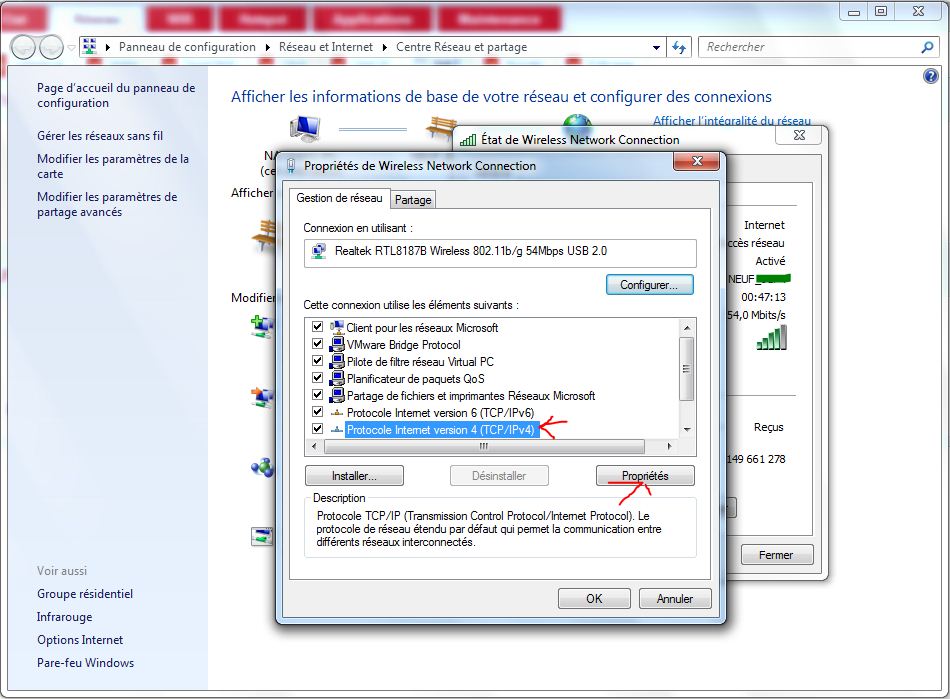The image size is (950, 699).
Task: Click the Realtek network adapter icon
Action: [319, 251]
